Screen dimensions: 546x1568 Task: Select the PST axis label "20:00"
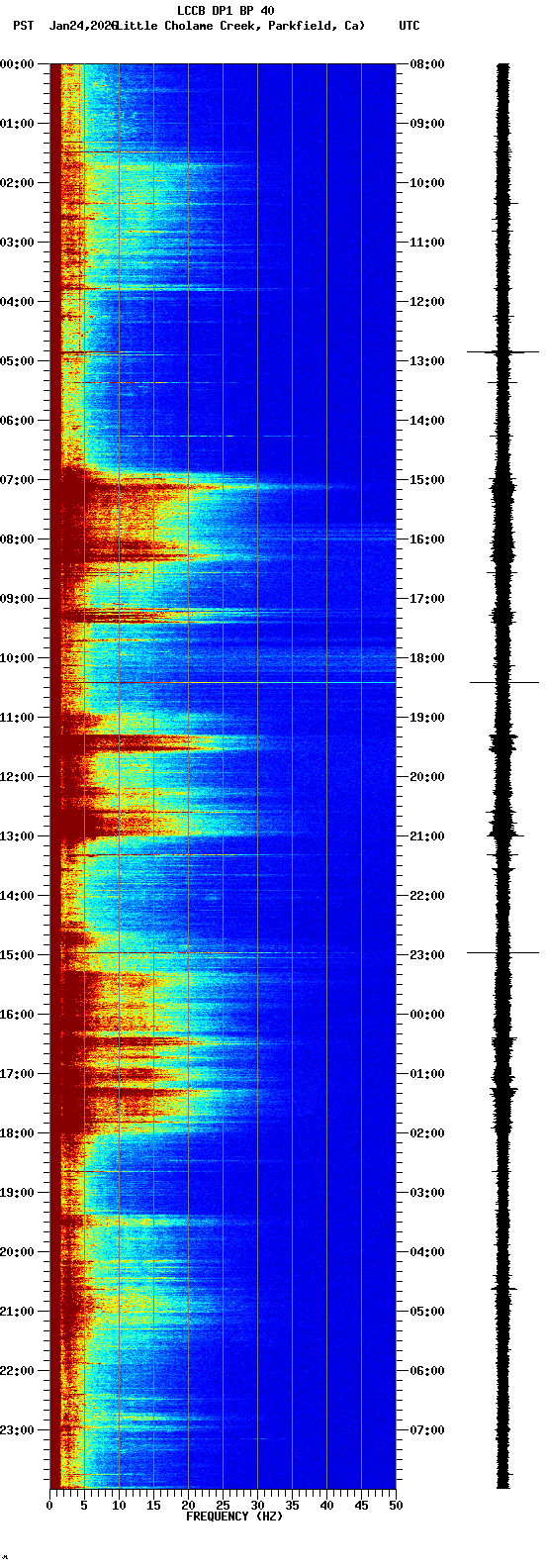coord(17,1252)
